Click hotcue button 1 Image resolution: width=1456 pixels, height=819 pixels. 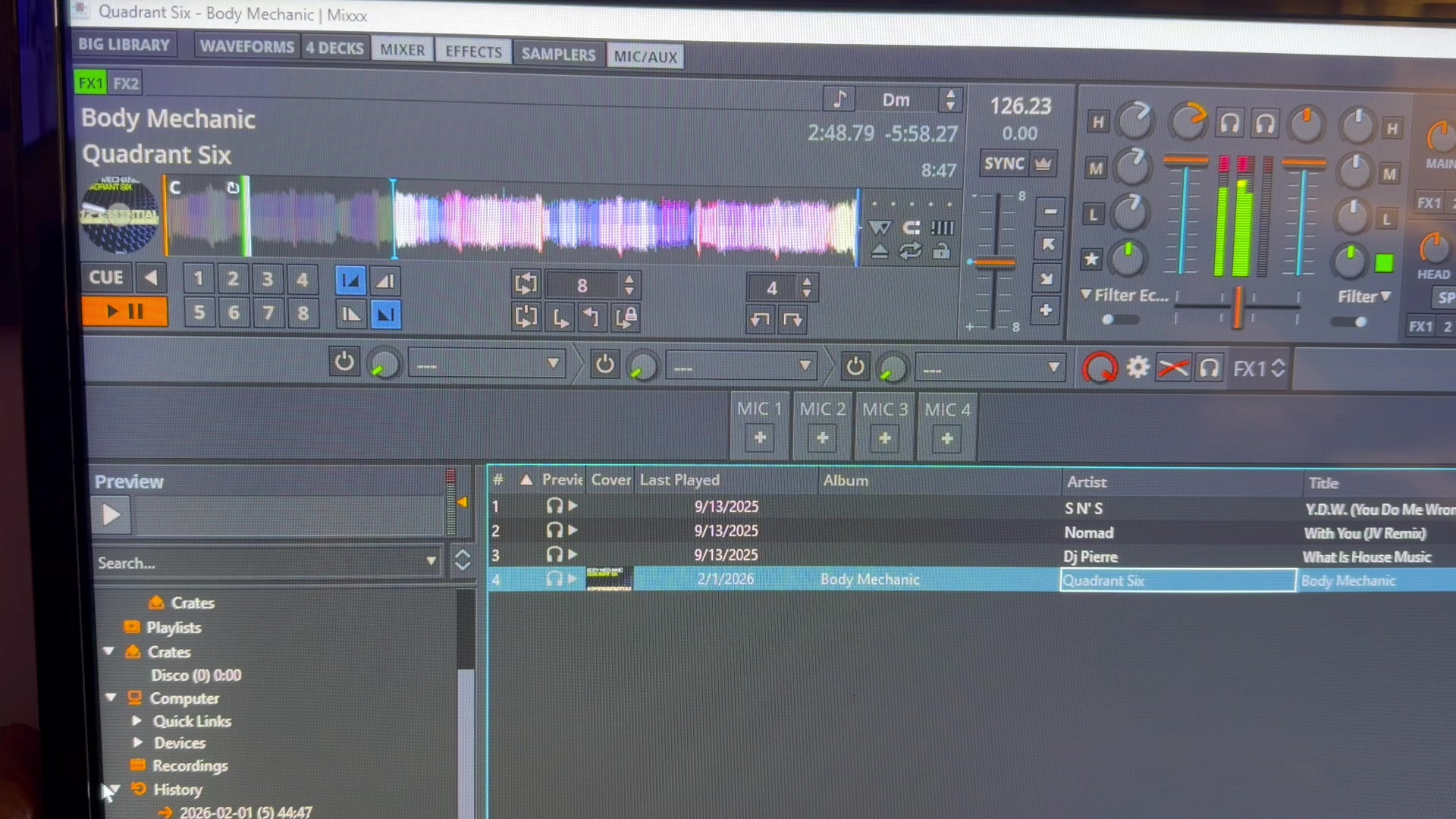[198, 279]
